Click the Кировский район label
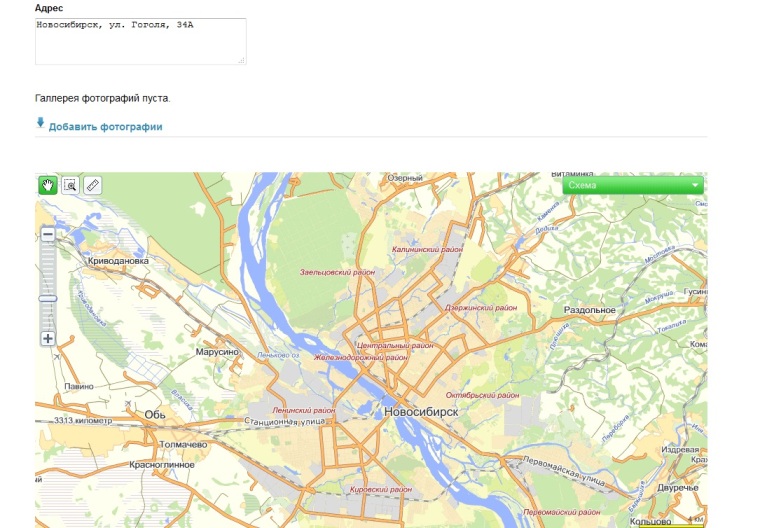Viewport: 767px width, 528px height. tap(381, 489)
